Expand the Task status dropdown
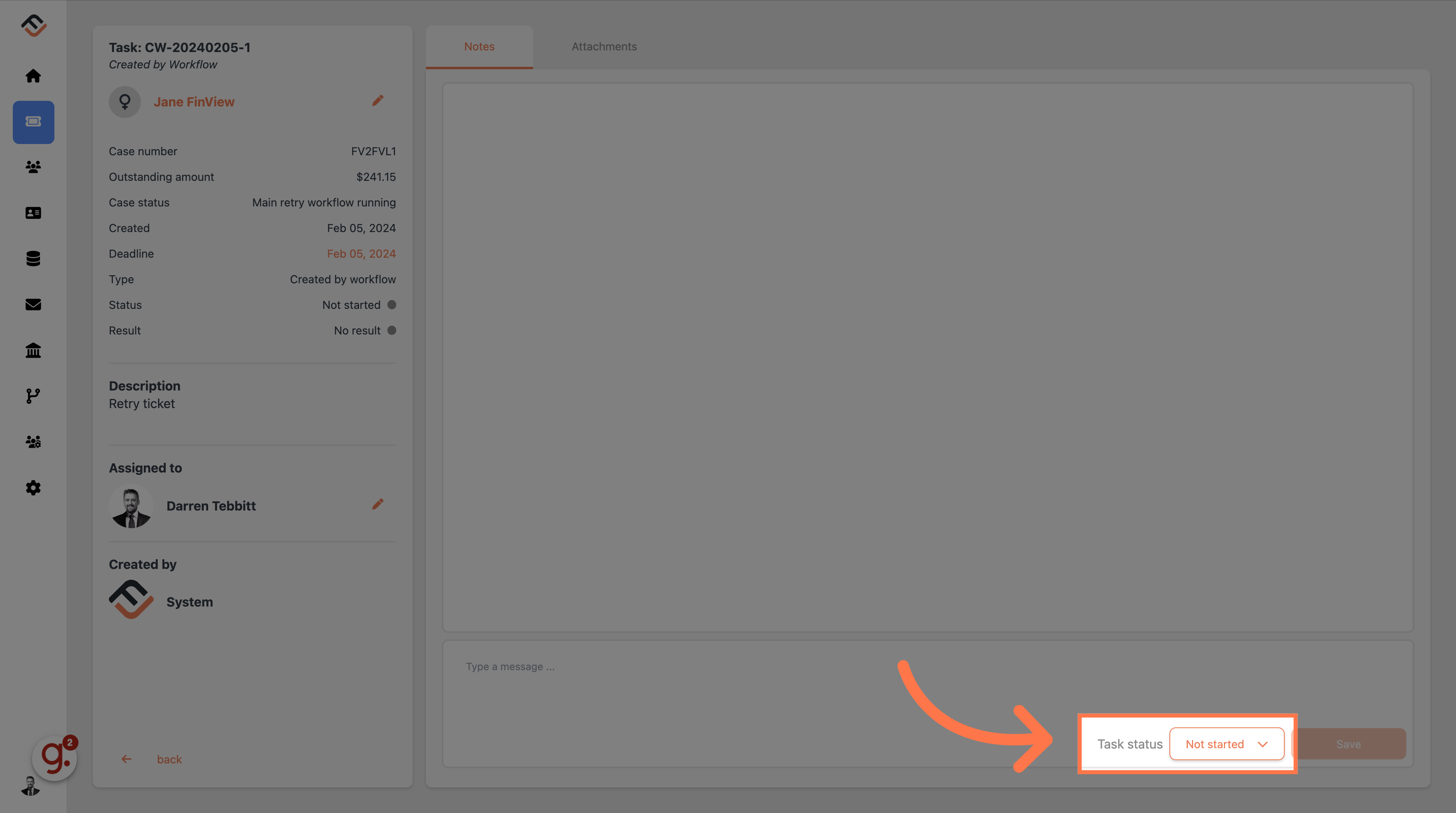 click(x=1225, y=743)
